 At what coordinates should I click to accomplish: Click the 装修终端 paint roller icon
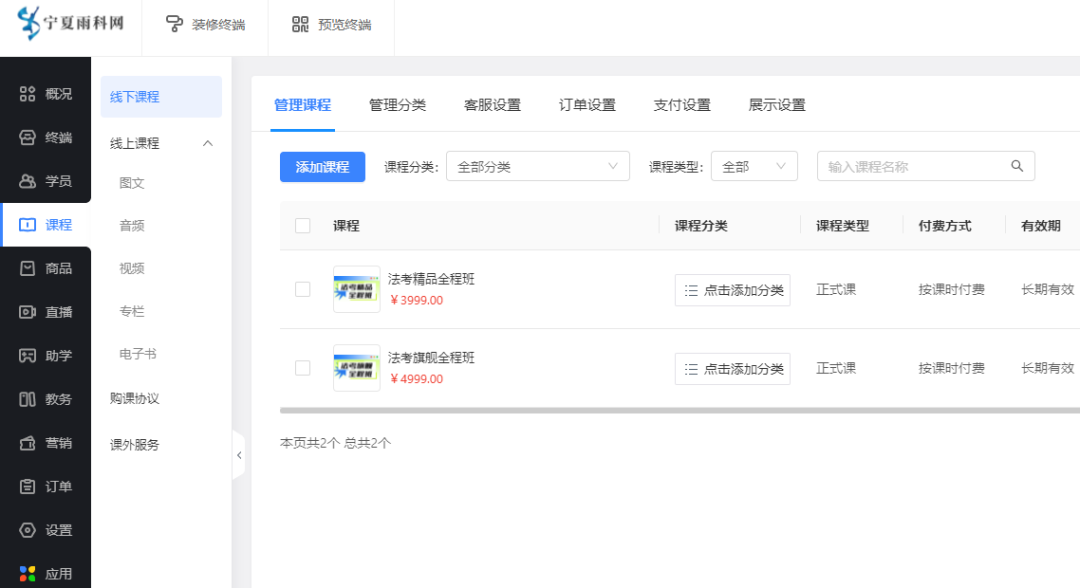pyautogui.click(x=174, y=24)
